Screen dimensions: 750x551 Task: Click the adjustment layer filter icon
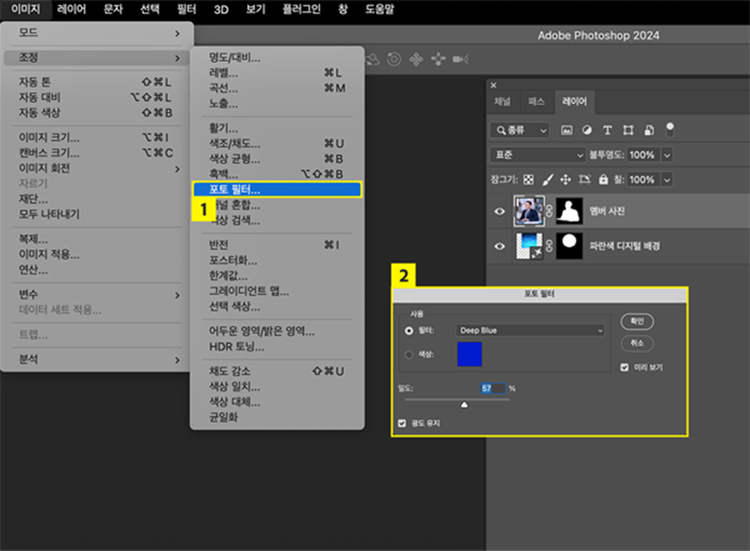588,130
